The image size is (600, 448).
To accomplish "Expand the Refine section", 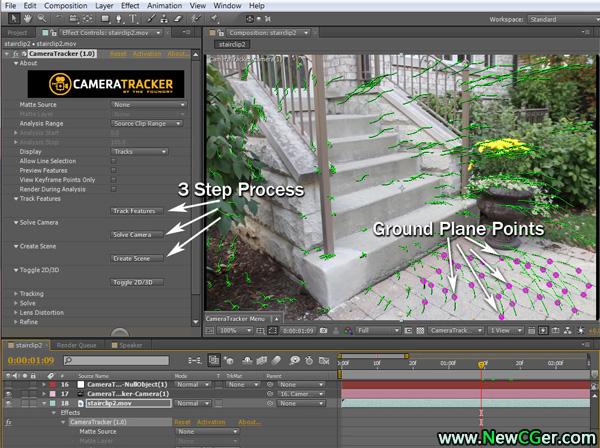I will point(16,322).
